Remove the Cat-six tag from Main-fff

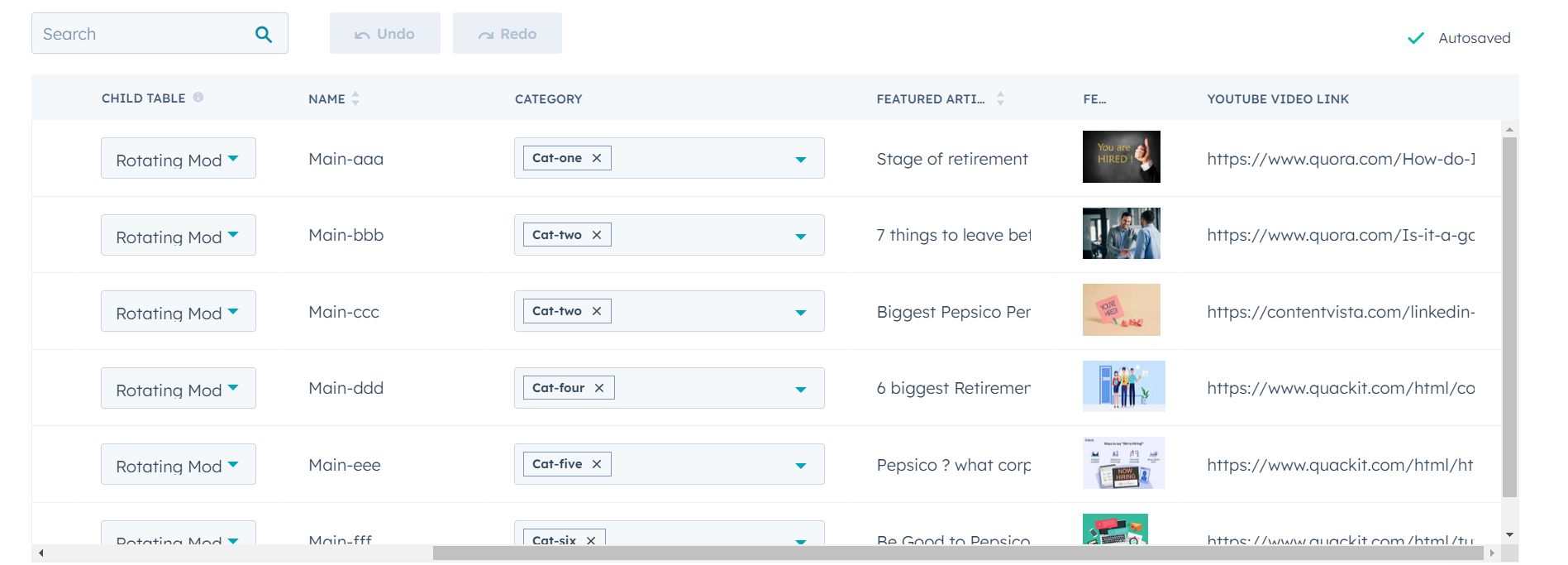[591, 540]
